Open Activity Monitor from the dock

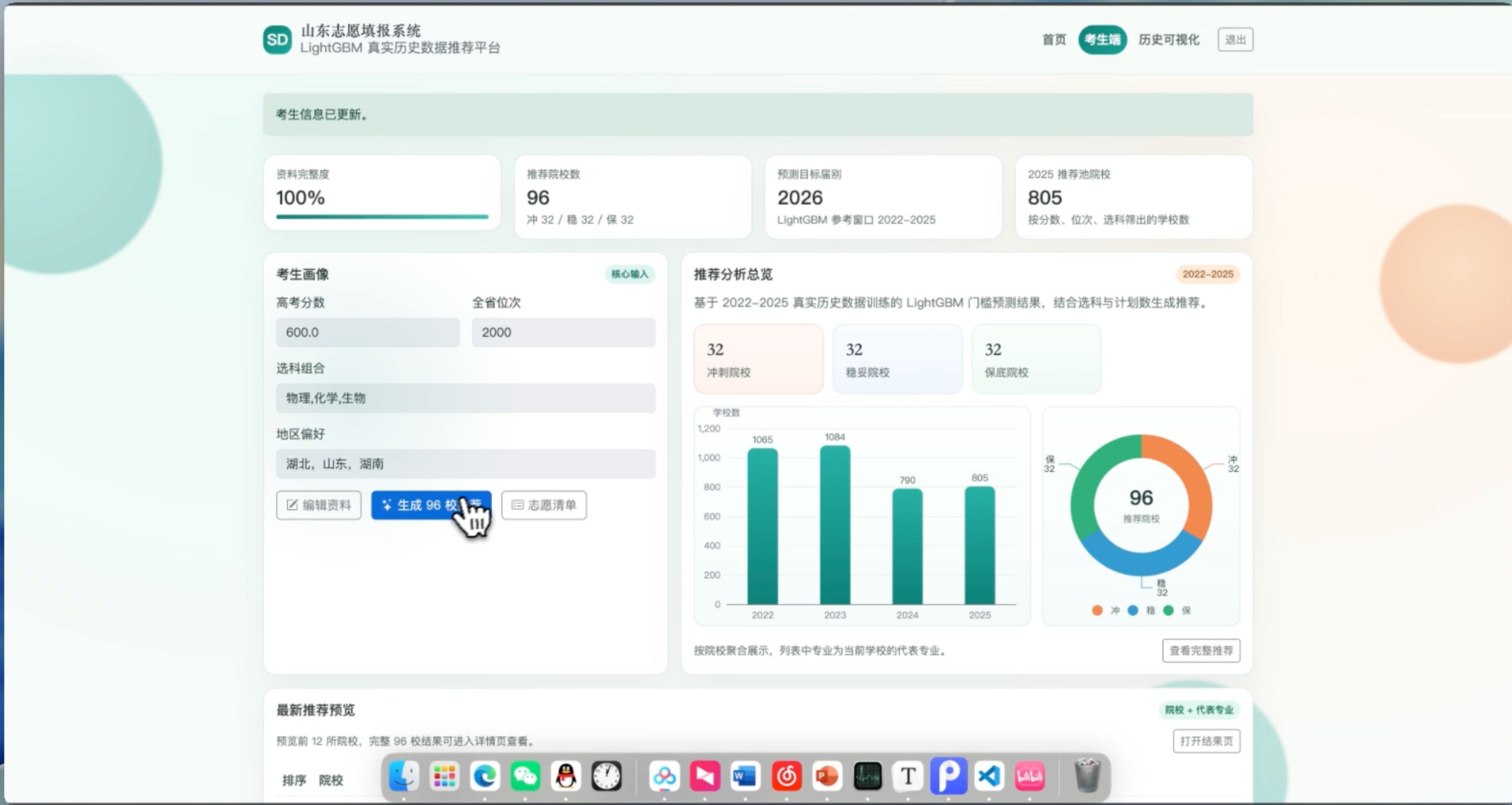[868, 776]
